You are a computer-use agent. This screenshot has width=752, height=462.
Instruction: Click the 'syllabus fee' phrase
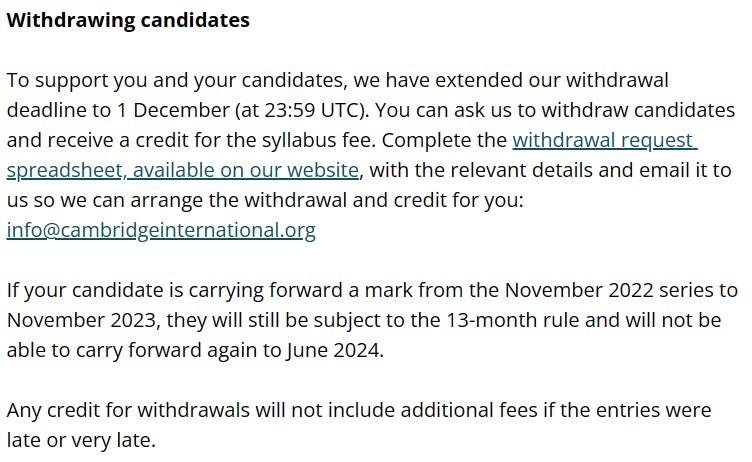(317, 141)
